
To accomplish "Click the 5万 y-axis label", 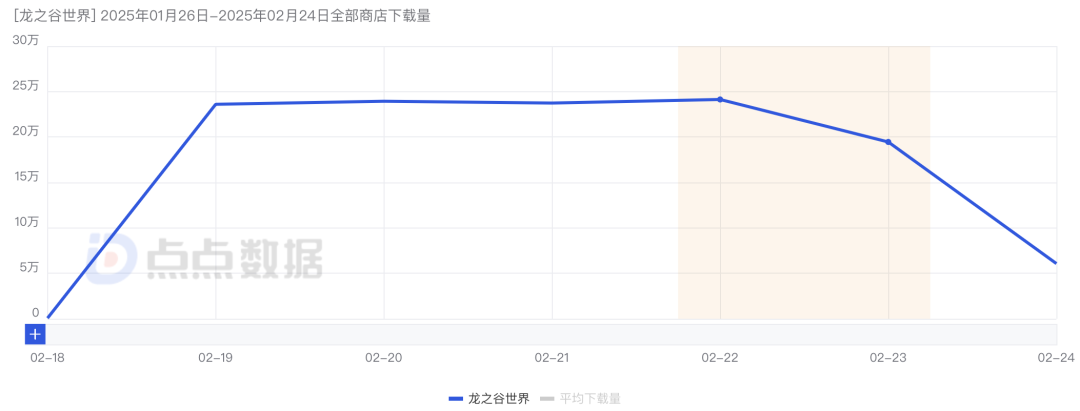I will click(x=30, y=268).
